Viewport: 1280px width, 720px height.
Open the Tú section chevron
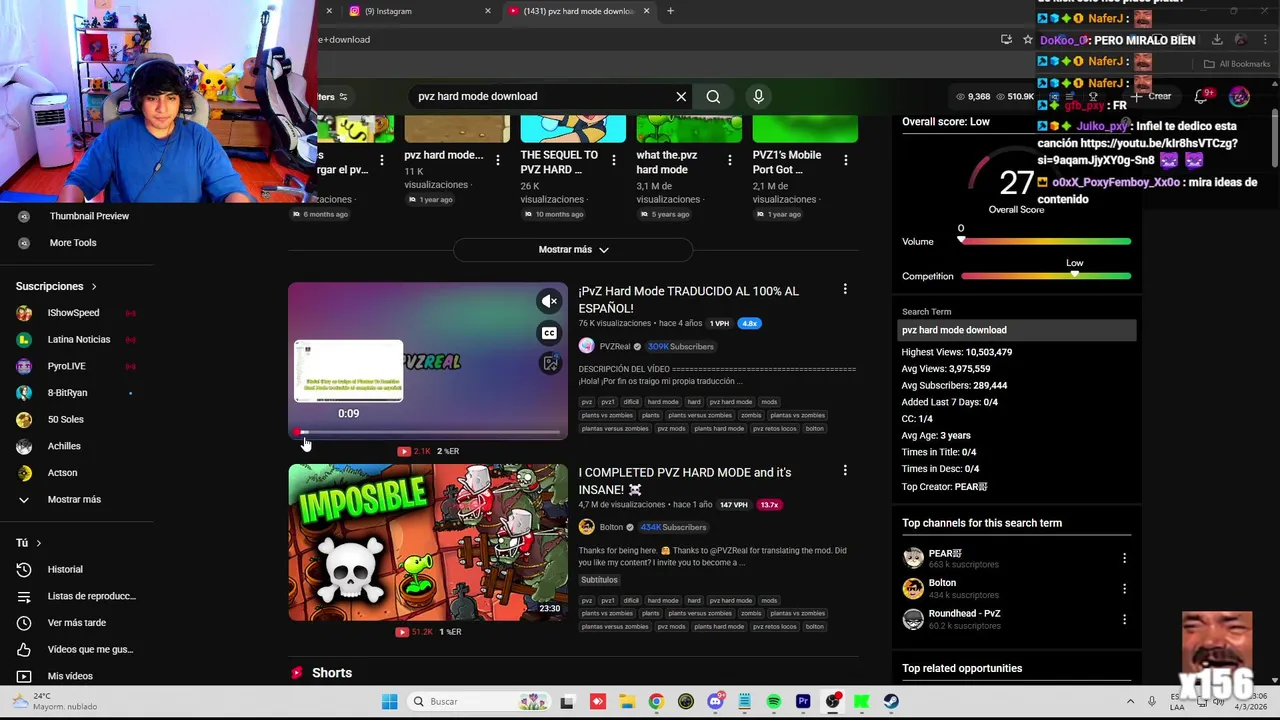point(38,543)
